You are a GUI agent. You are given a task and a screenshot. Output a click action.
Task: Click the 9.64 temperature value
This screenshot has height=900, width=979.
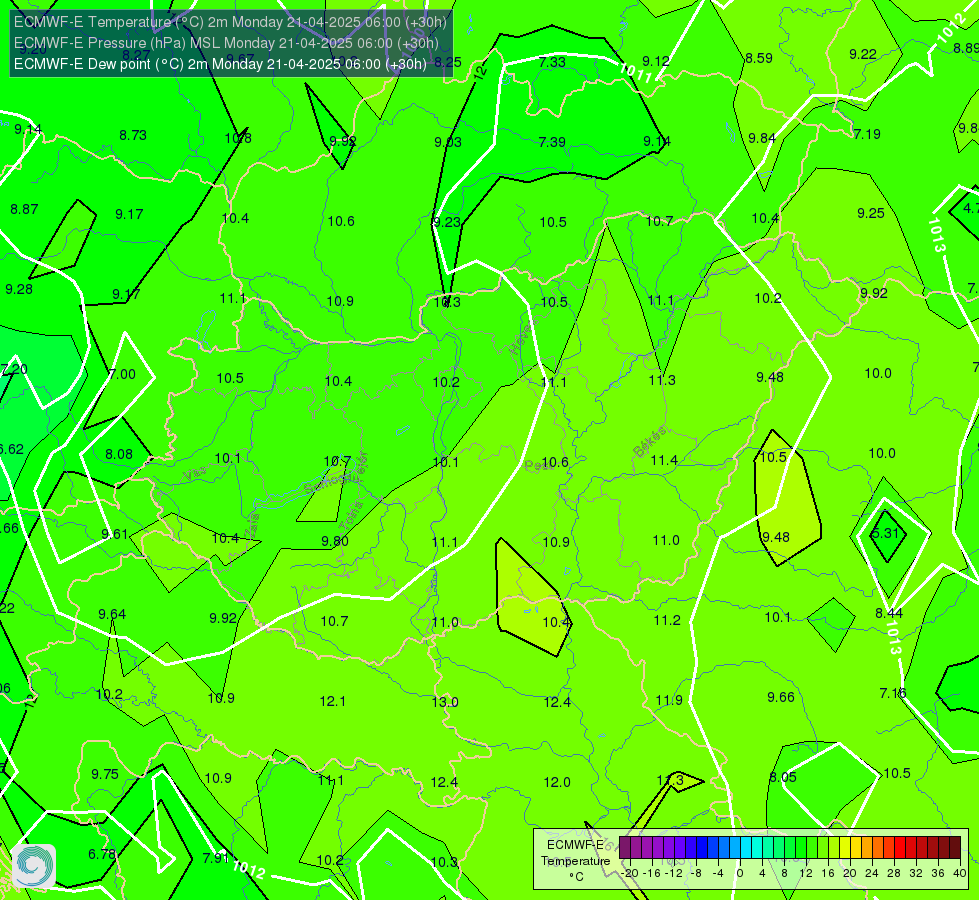tap(112, 614)
